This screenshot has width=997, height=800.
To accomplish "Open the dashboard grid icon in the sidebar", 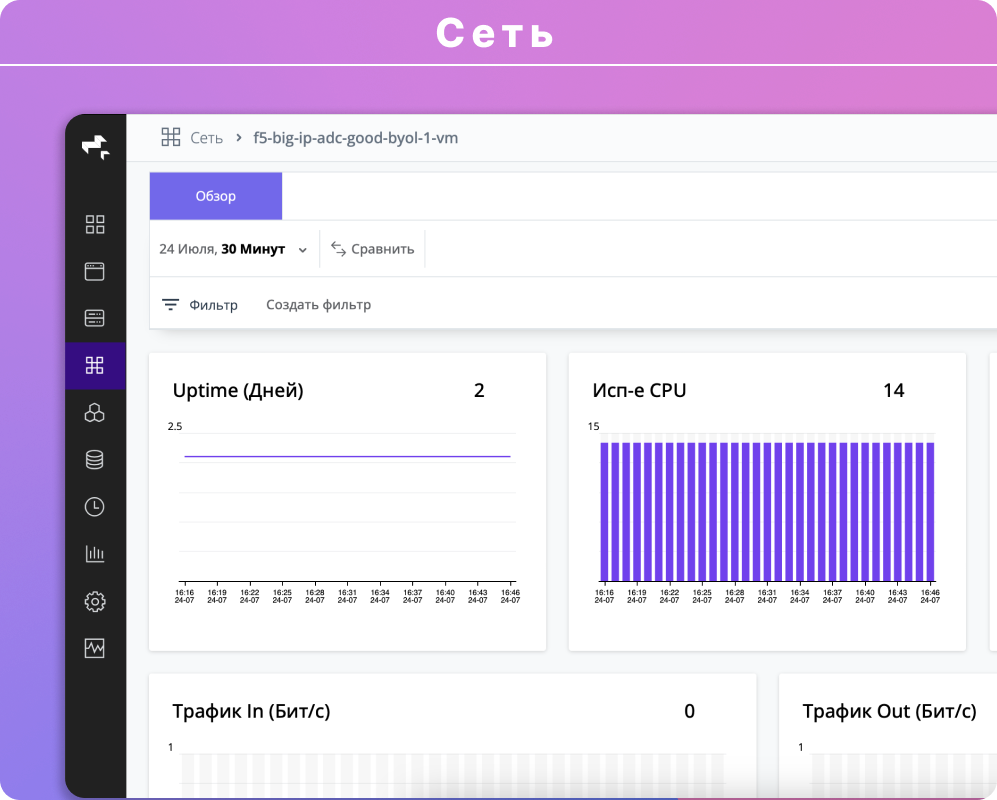I will pos(95,224).
